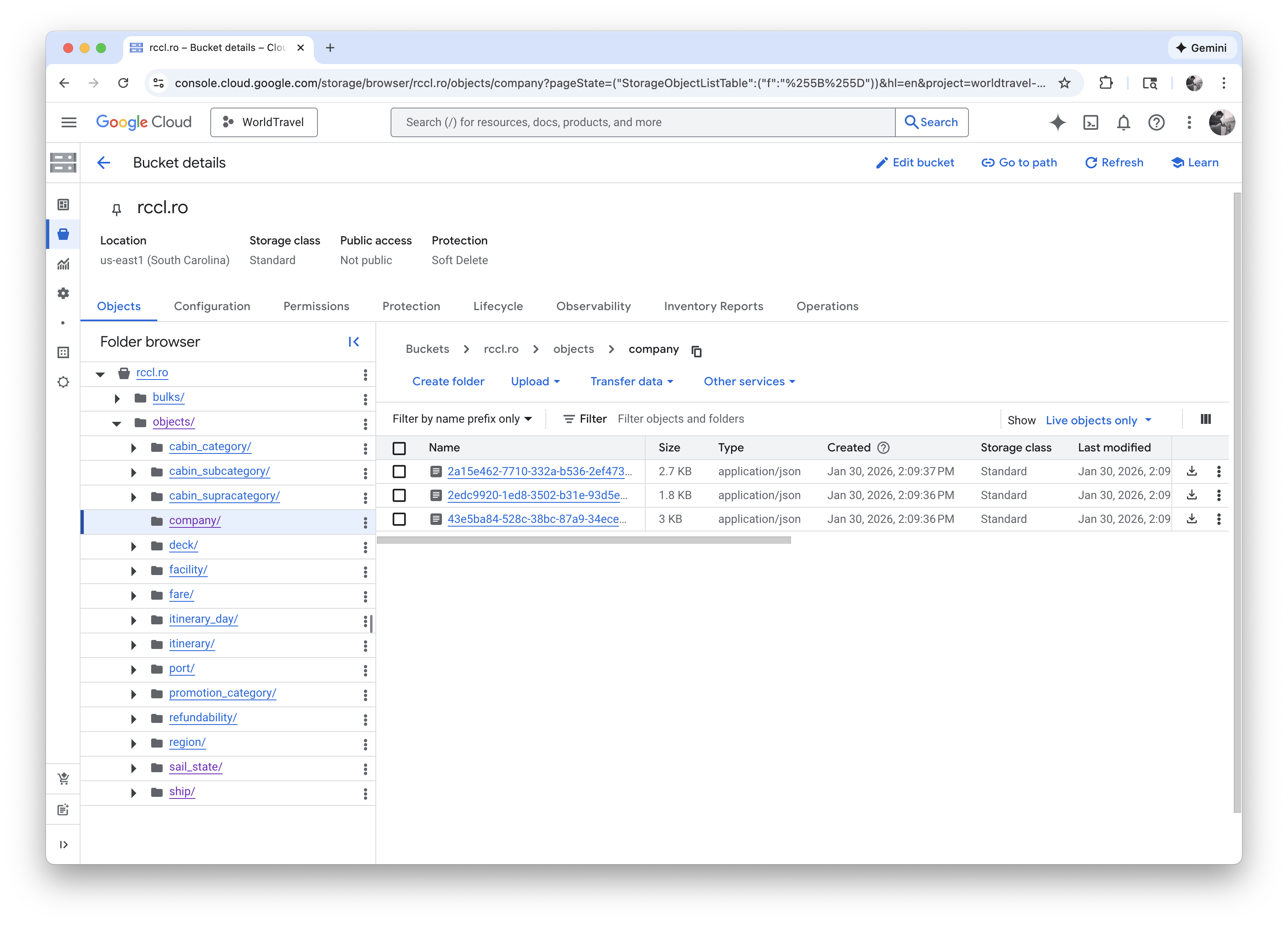
Task: Expand the cabin_category folder in the tree
Action: coord(133,447)
